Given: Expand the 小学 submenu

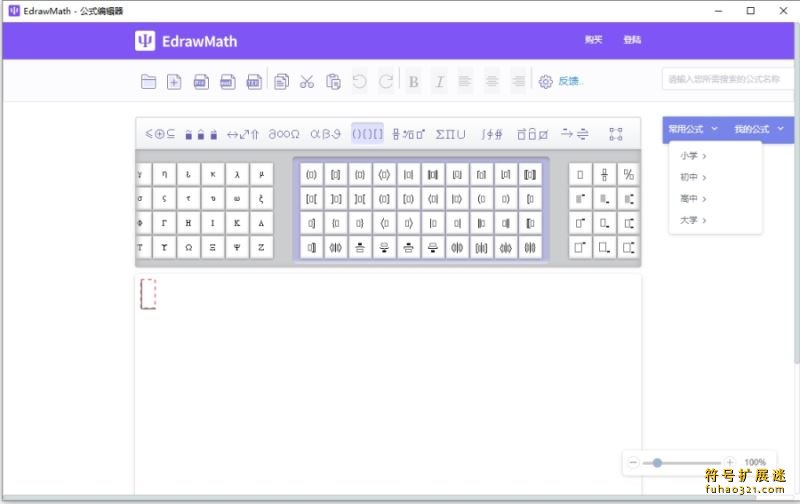Looking at the screenshot, I should [x=693, y=156].
